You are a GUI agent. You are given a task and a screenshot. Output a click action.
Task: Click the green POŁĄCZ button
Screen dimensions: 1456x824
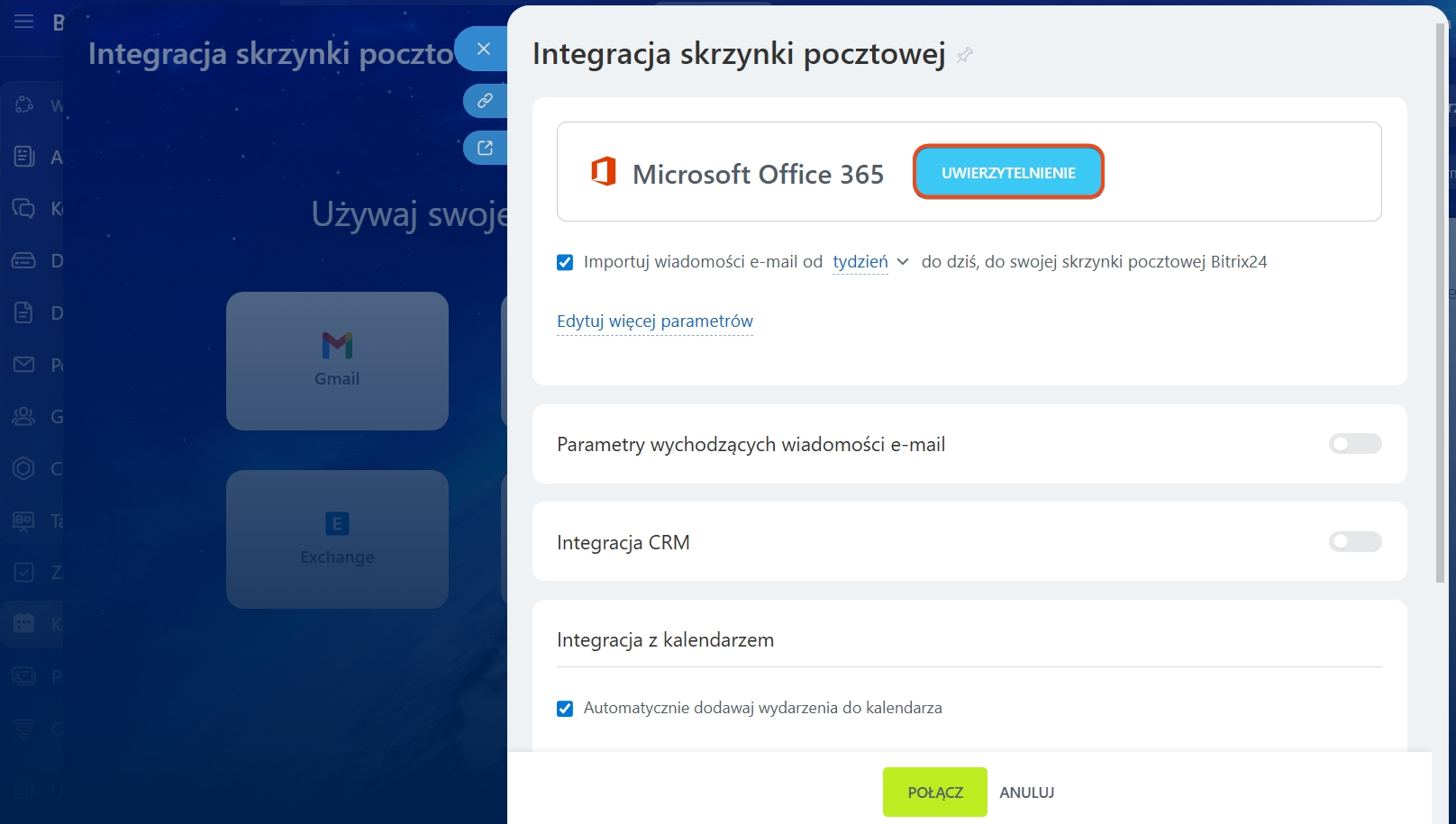pyautogui.click(x=934, y=792)
